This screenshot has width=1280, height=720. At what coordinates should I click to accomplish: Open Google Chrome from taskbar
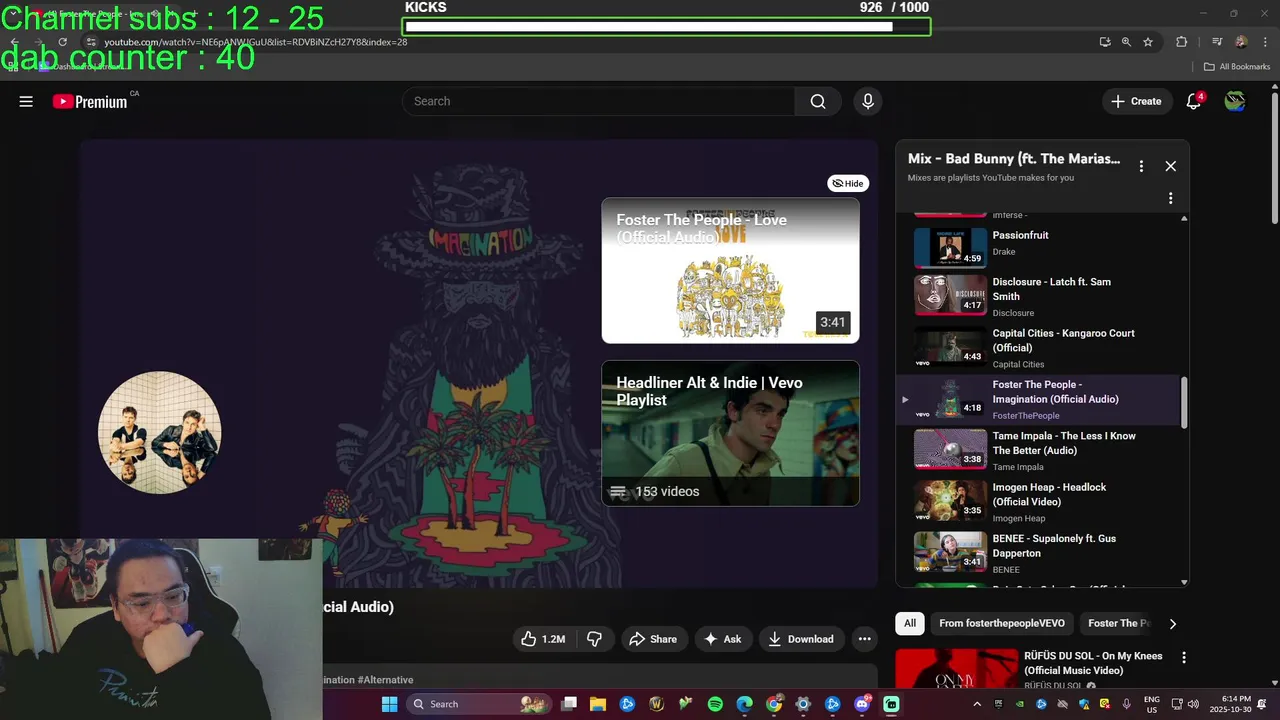pyautogui.click(x=774, y=704)
